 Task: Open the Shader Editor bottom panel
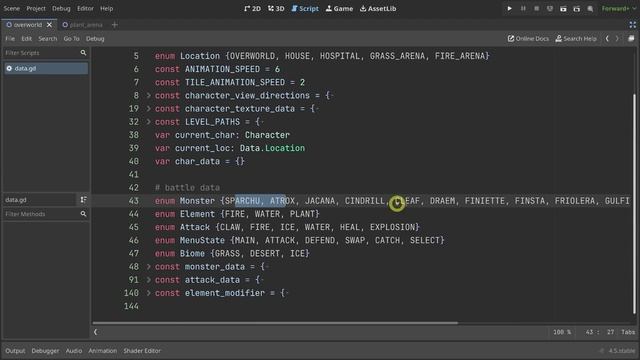[x=142, y=351]
